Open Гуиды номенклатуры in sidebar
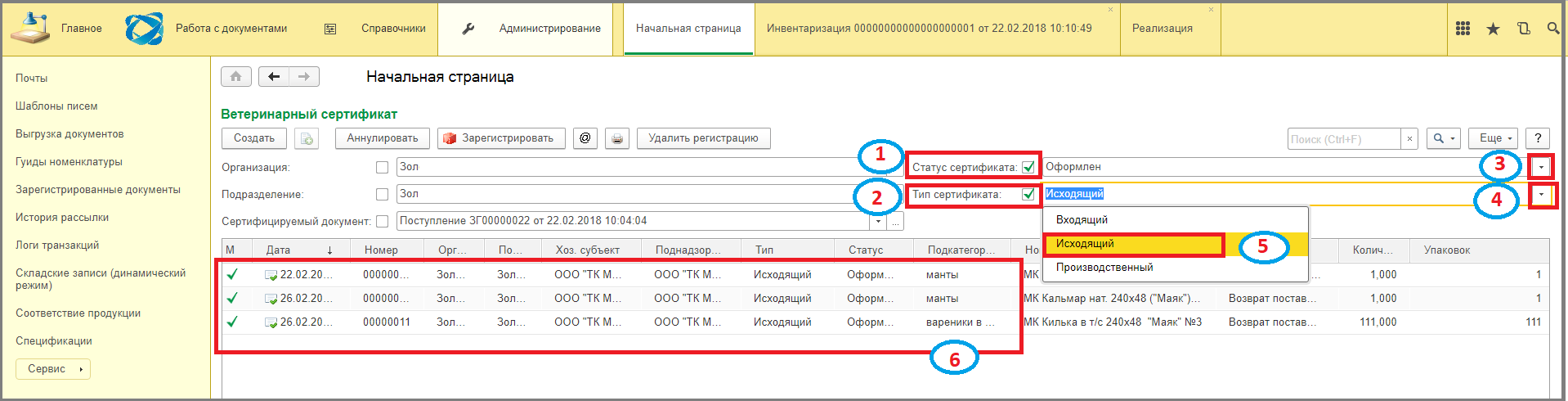 point(69,162)
